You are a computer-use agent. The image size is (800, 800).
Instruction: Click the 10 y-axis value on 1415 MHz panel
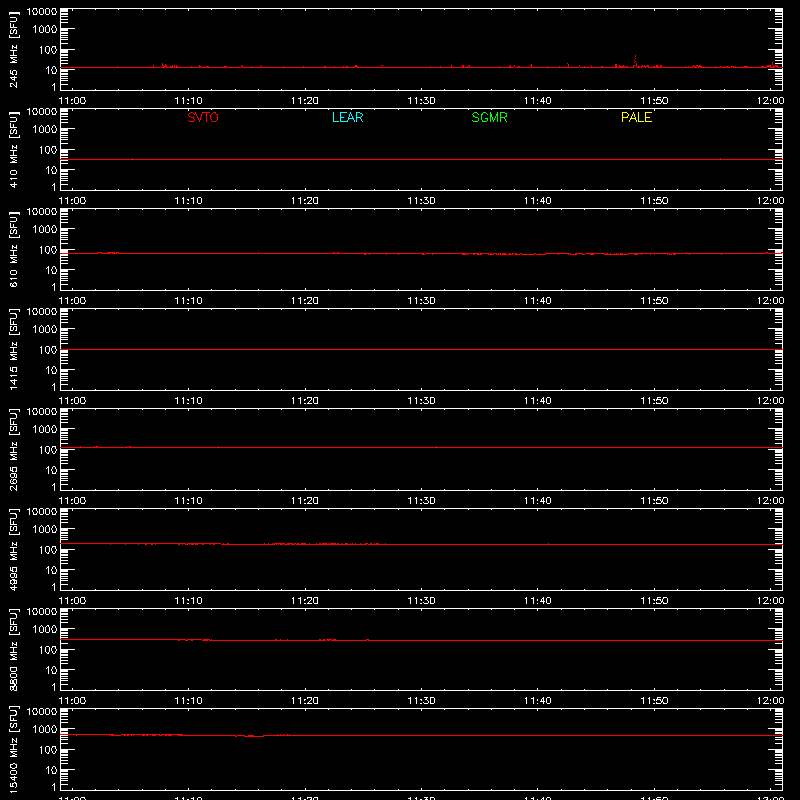pos(52,370)
